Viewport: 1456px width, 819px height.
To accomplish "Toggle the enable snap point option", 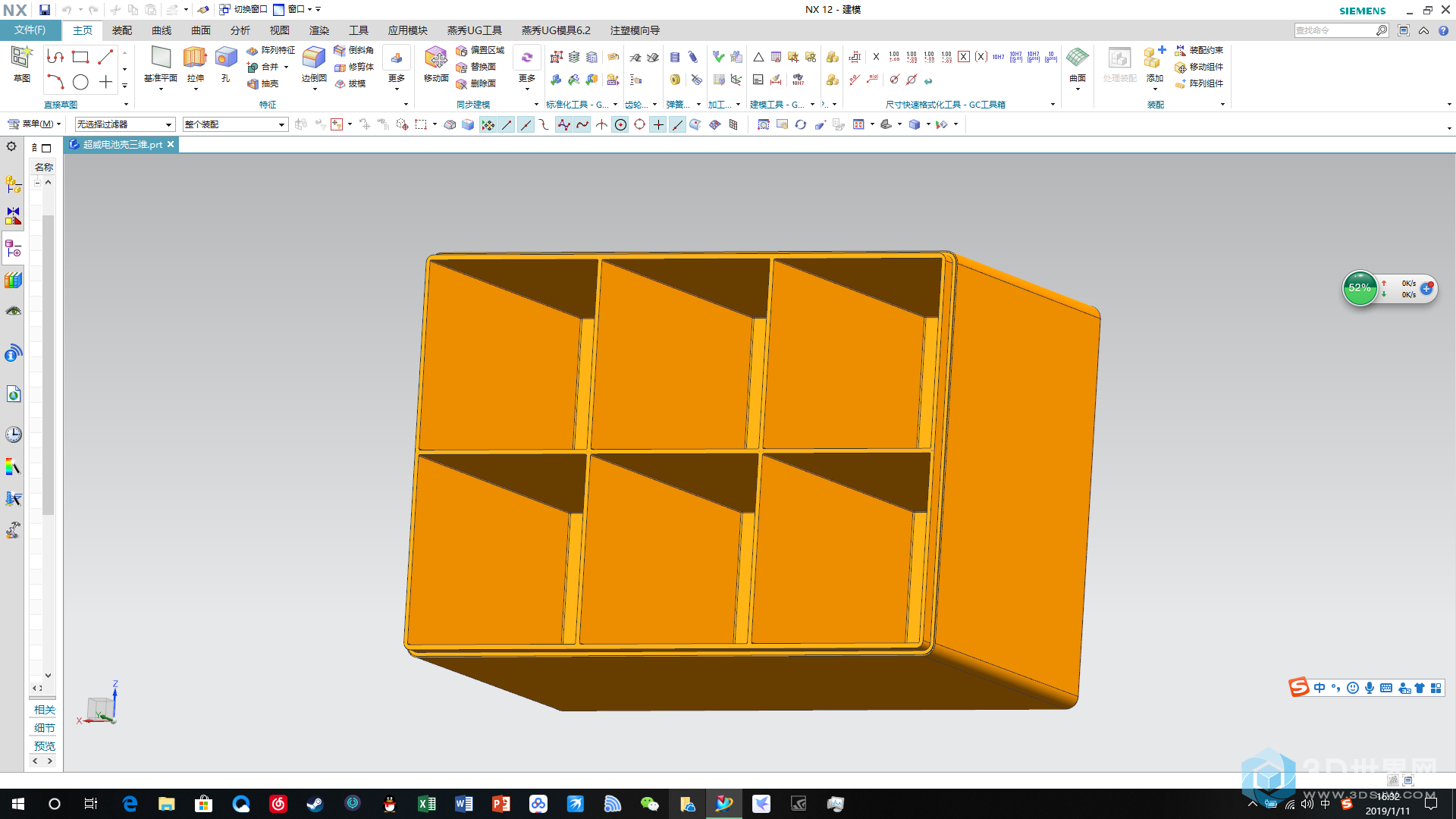I will 488,124.
